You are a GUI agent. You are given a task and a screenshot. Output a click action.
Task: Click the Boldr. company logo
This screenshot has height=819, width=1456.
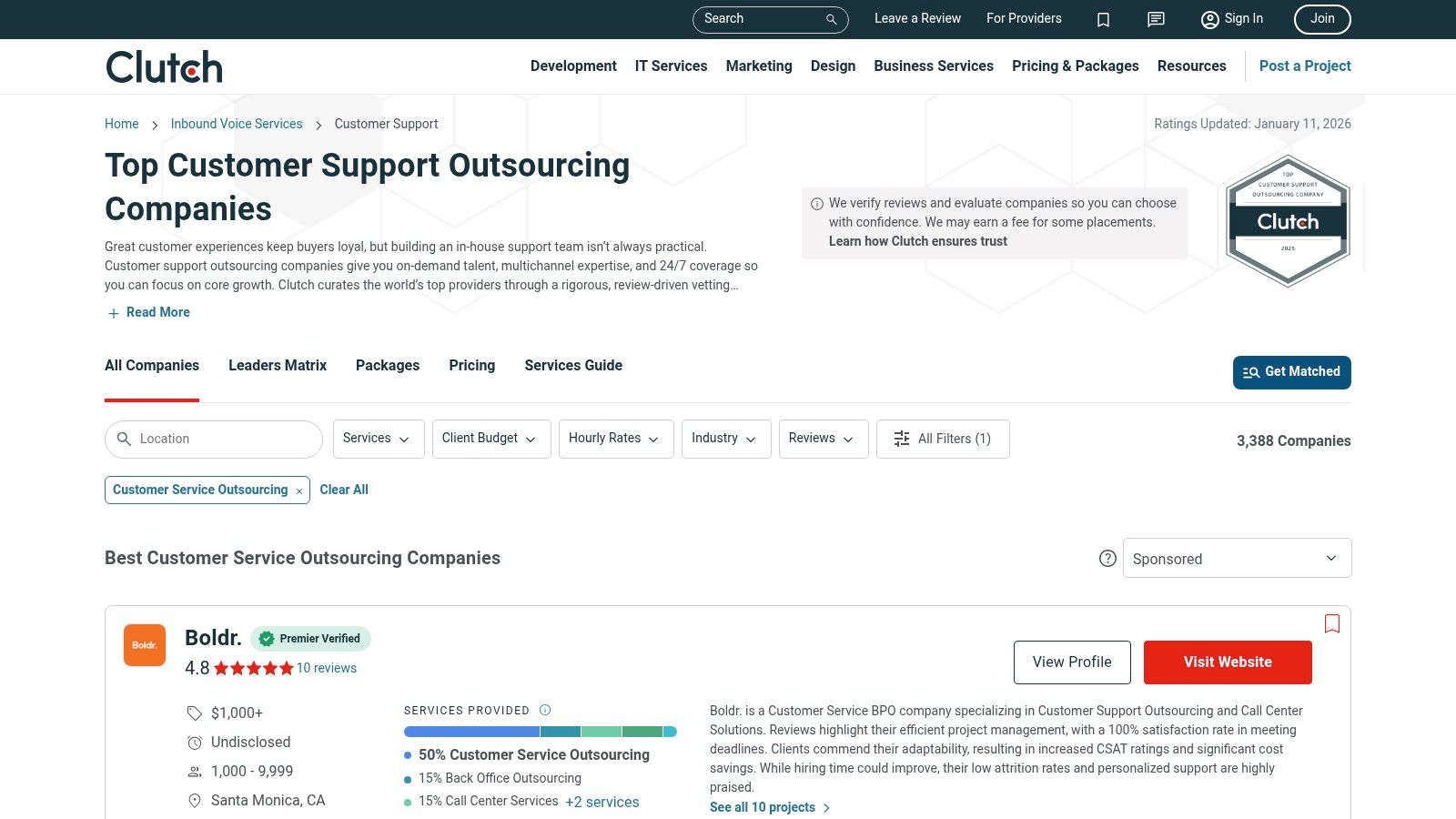pos(145,645)
